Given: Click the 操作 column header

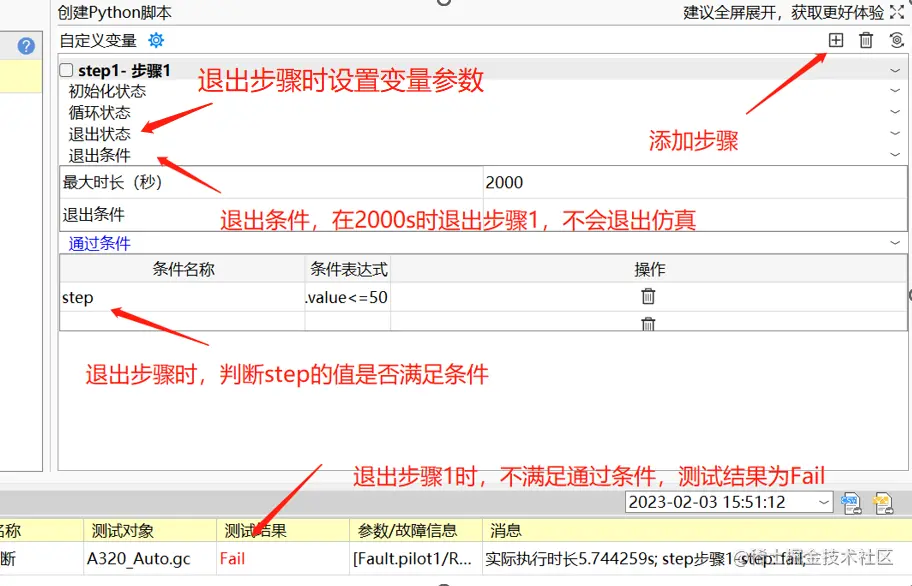Looking at the screenshot, I should coord(649,269).
